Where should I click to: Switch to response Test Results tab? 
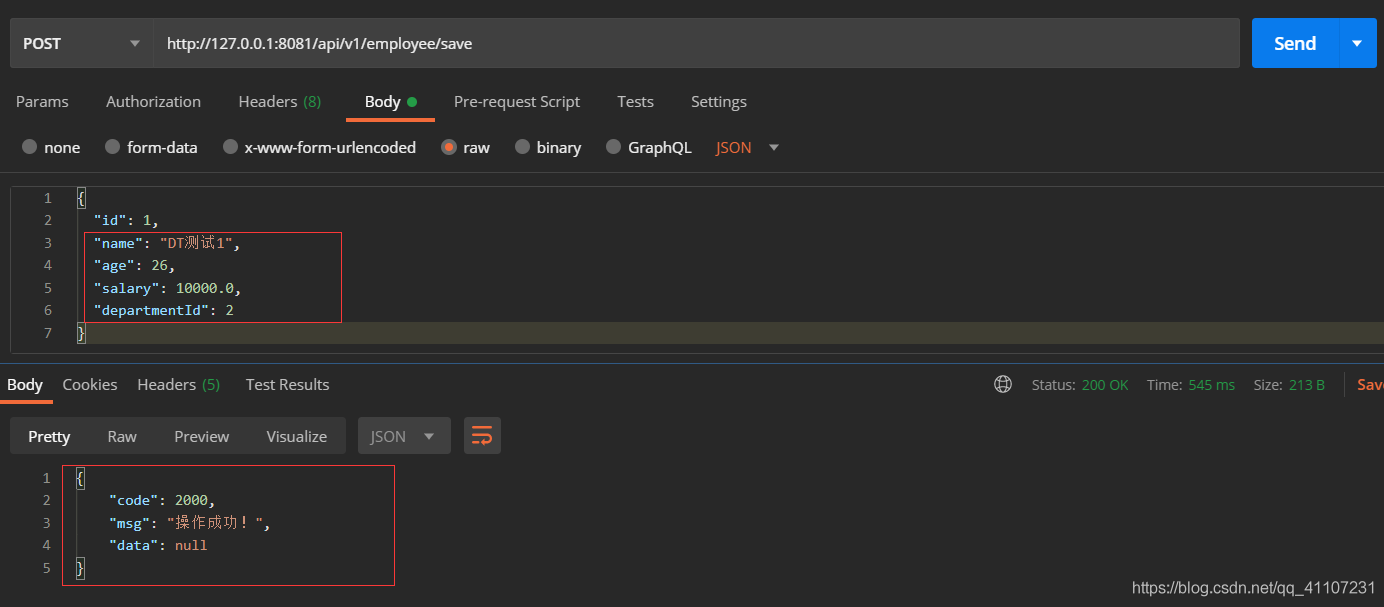[x=287, y=385]
